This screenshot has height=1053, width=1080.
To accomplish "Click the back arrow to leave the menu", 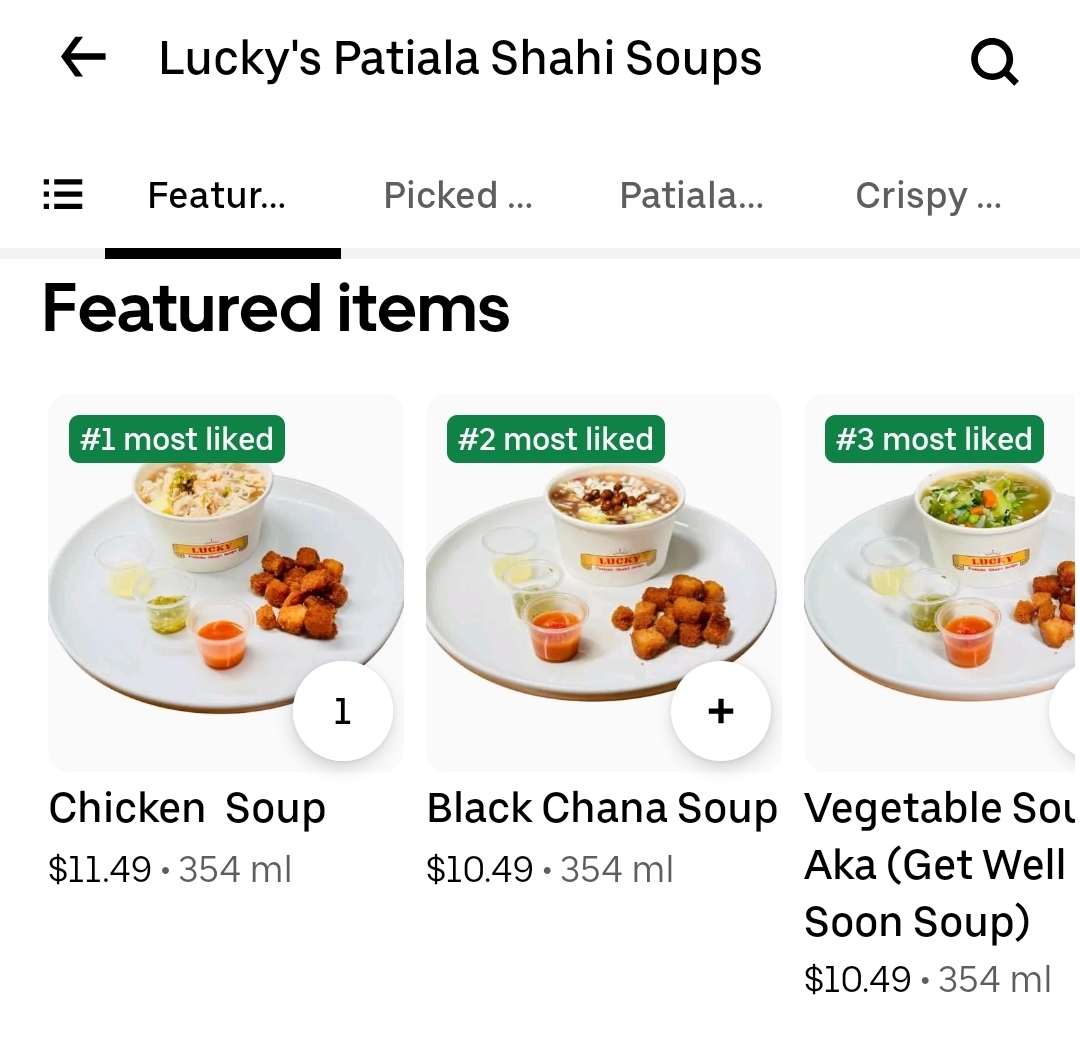I will point(83,57).
